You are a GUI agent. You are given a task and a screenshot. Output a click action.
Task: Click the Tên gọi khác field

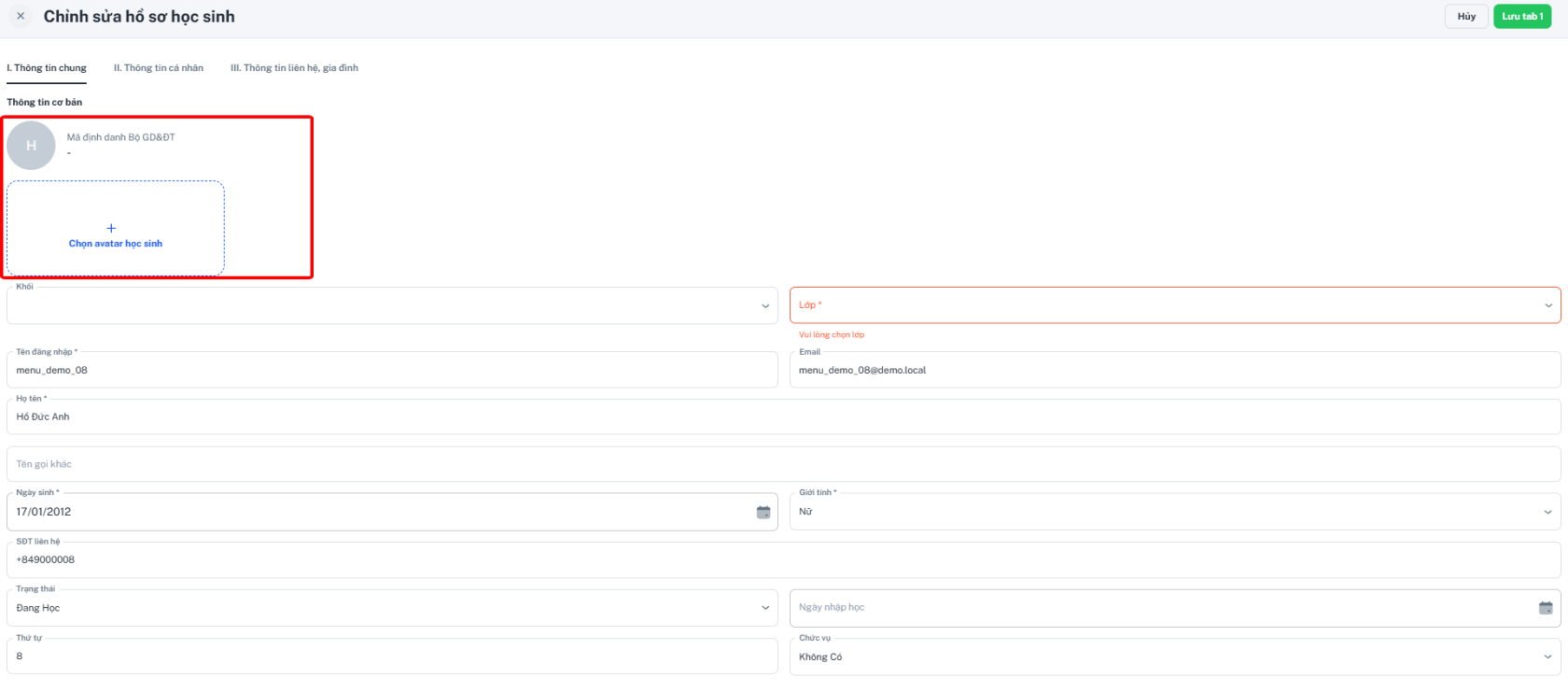(x=784, y=464)
